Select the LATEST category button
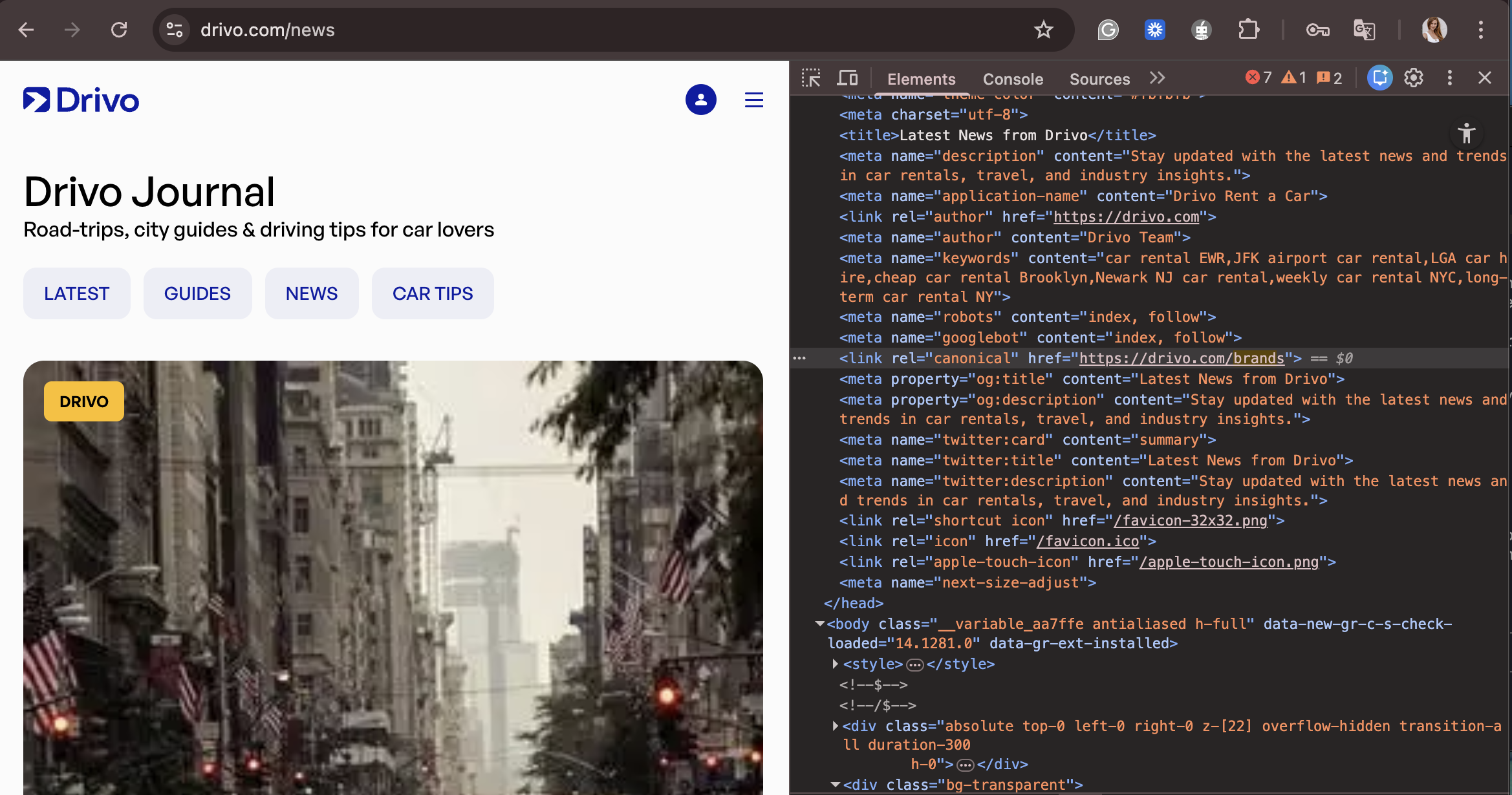 coord(77,293)
